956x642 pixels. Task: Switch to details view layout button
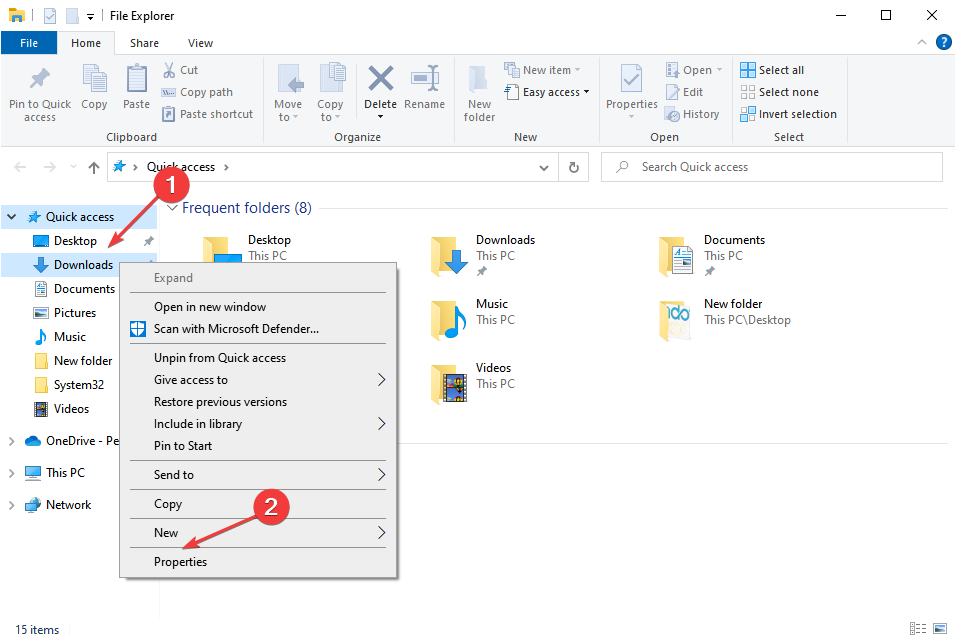[918, 629]
